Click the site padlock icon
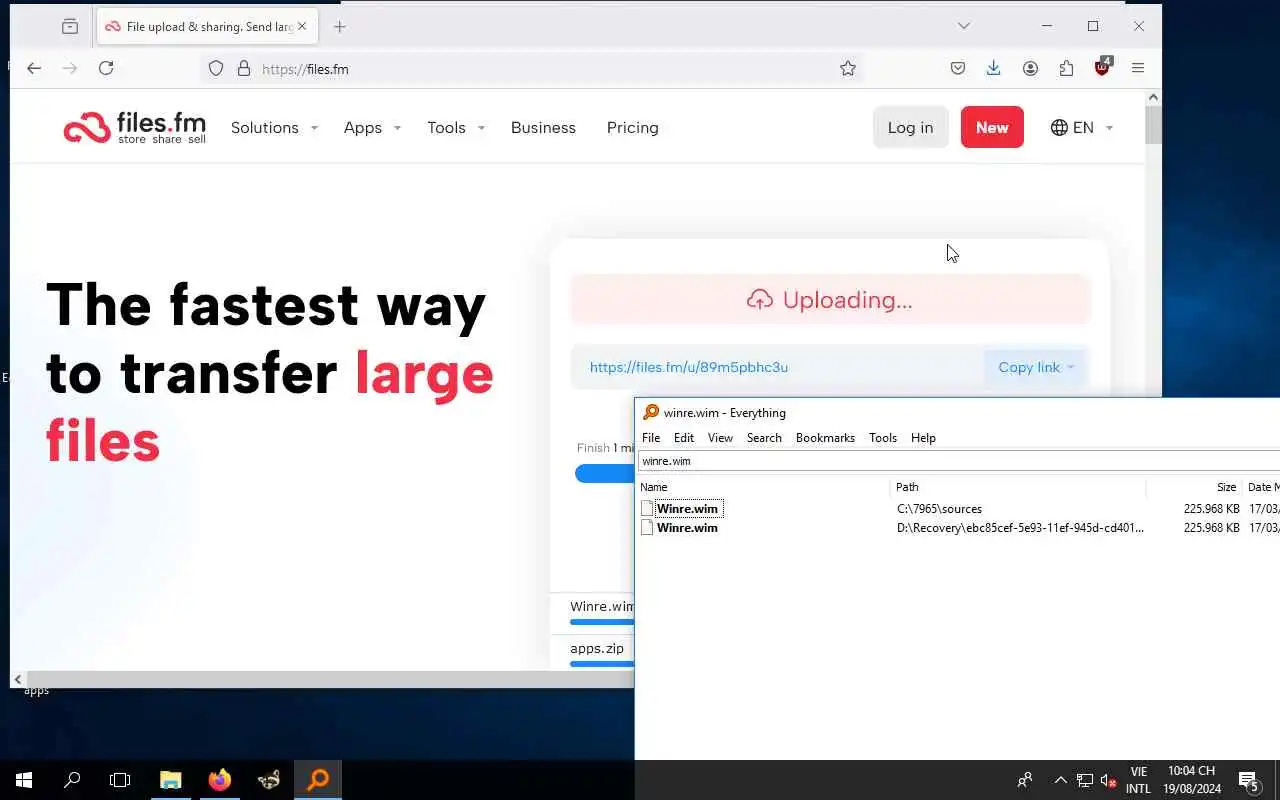 243,69
